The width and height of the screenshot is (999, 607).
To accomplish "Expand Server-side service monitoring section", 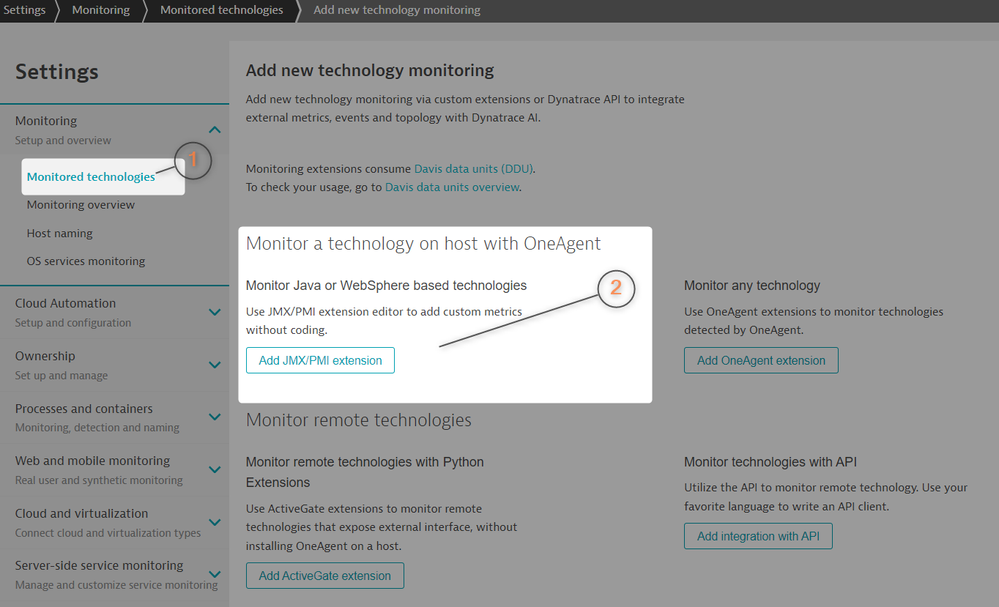I will [214, 574].
